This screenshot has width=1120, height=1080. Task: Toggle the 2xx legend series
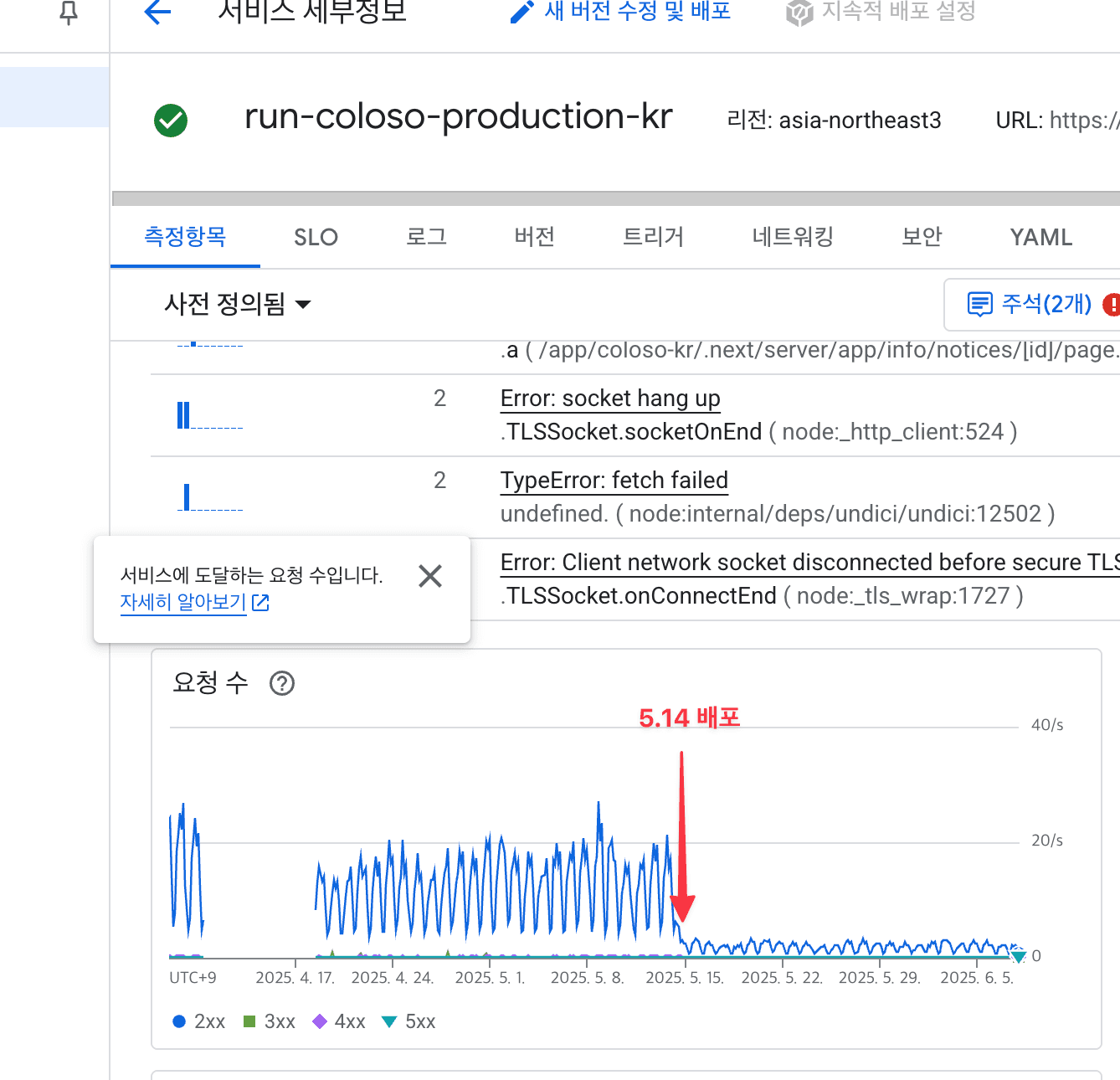[199, 1021]
